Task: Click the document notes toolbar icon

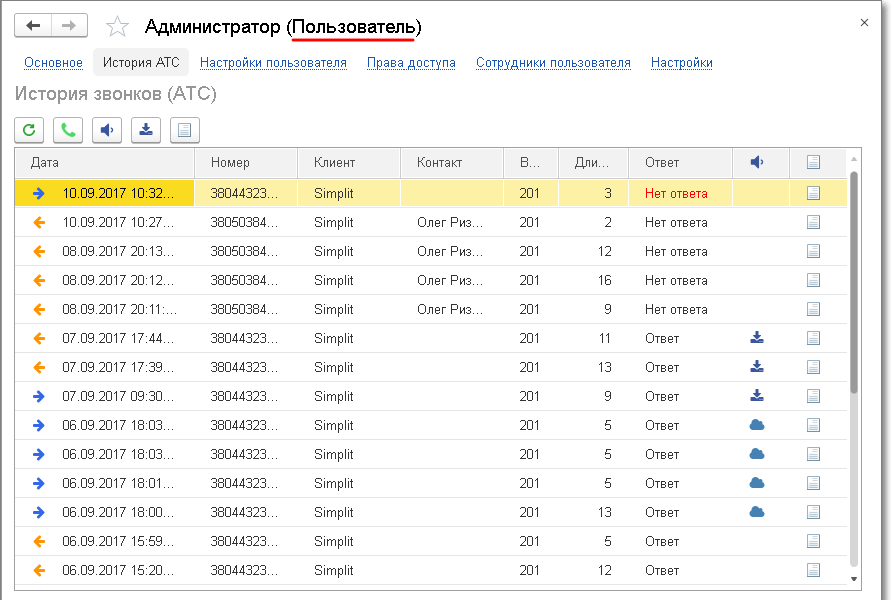Action: 185,129
